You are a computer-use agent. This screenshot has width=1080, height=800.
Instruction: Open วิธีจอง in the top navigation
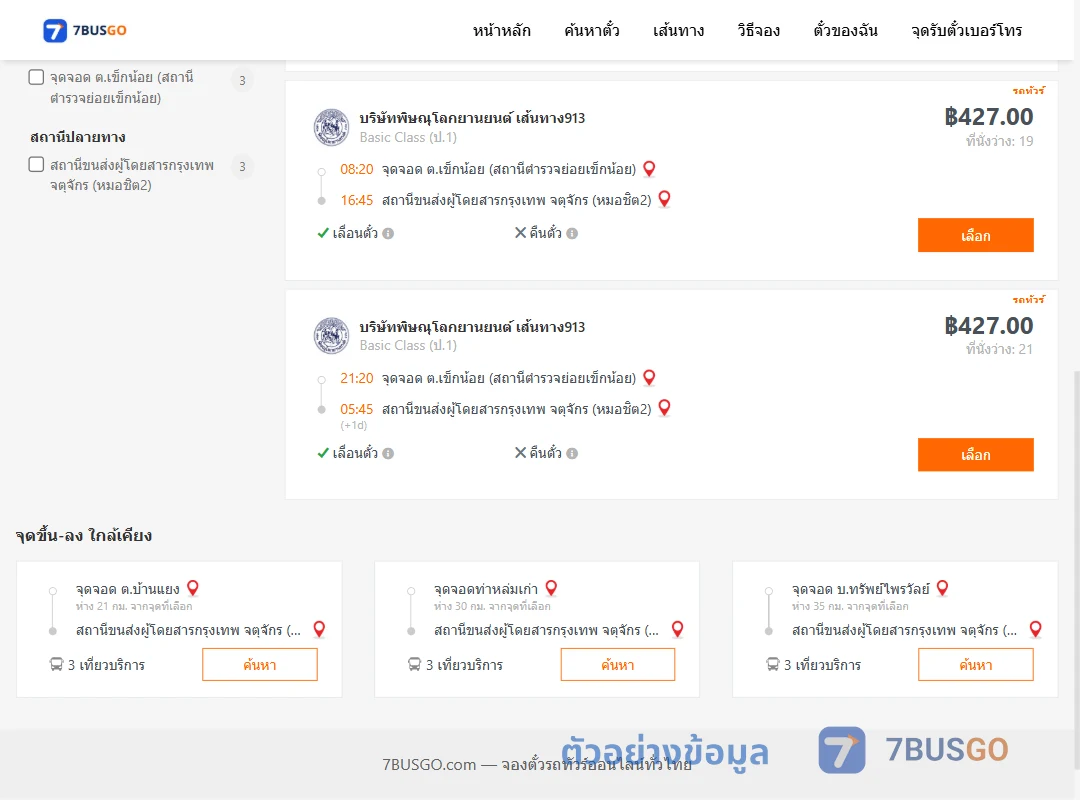(x=758, y=30)
